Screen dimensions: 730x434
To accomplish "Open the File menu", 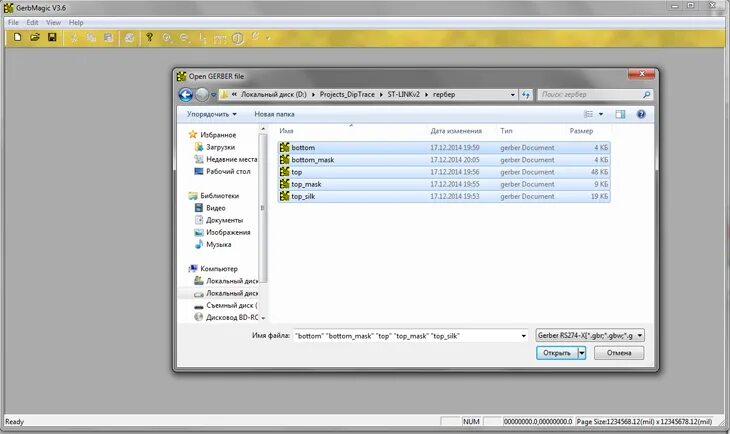I will (x=13, y=22).
